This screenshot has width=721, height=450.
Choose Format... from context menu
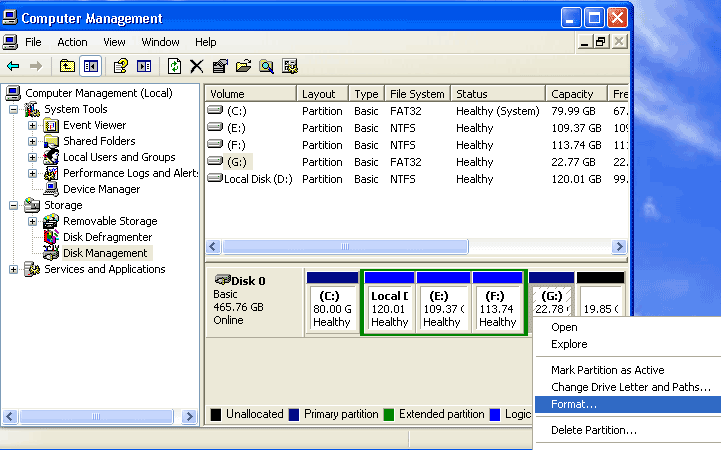tap(628, 404)
